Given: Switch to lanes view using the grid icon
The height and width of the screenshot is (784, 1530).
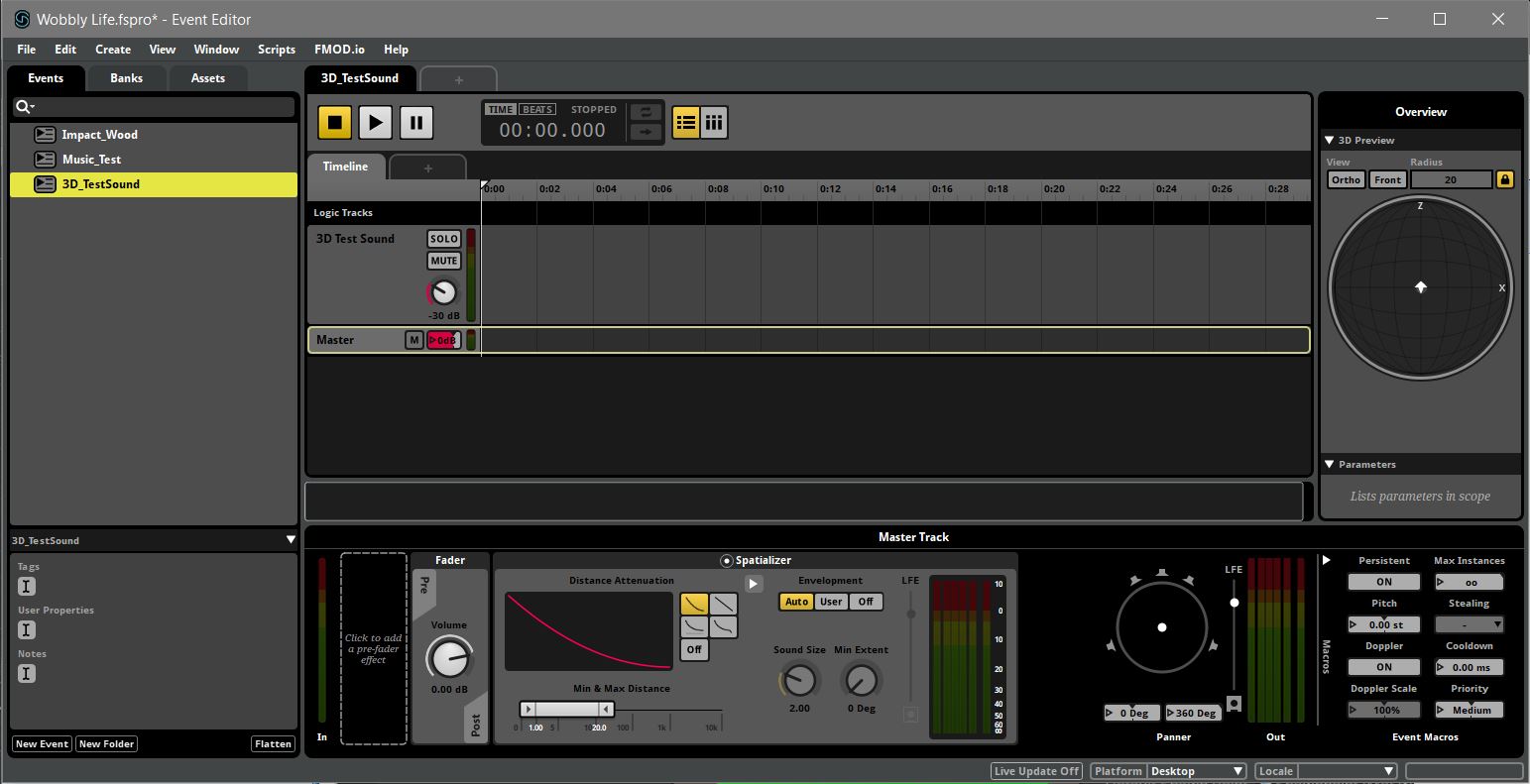Looking at the screenshot, I should tap(714, 122).
